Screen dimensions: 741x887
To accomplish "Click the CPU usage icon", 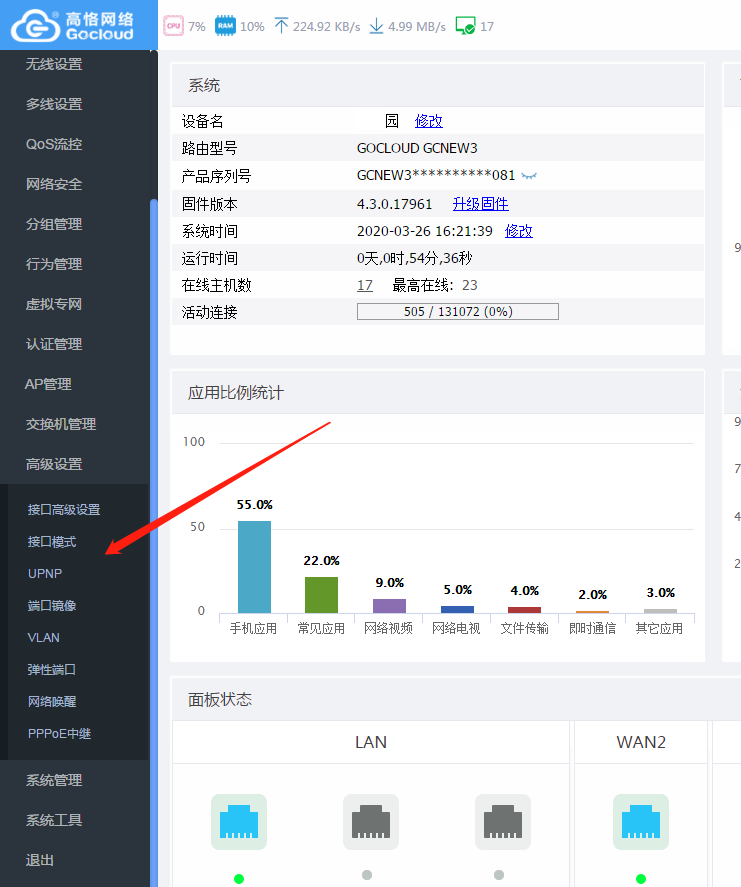I will tap(174, 26).
